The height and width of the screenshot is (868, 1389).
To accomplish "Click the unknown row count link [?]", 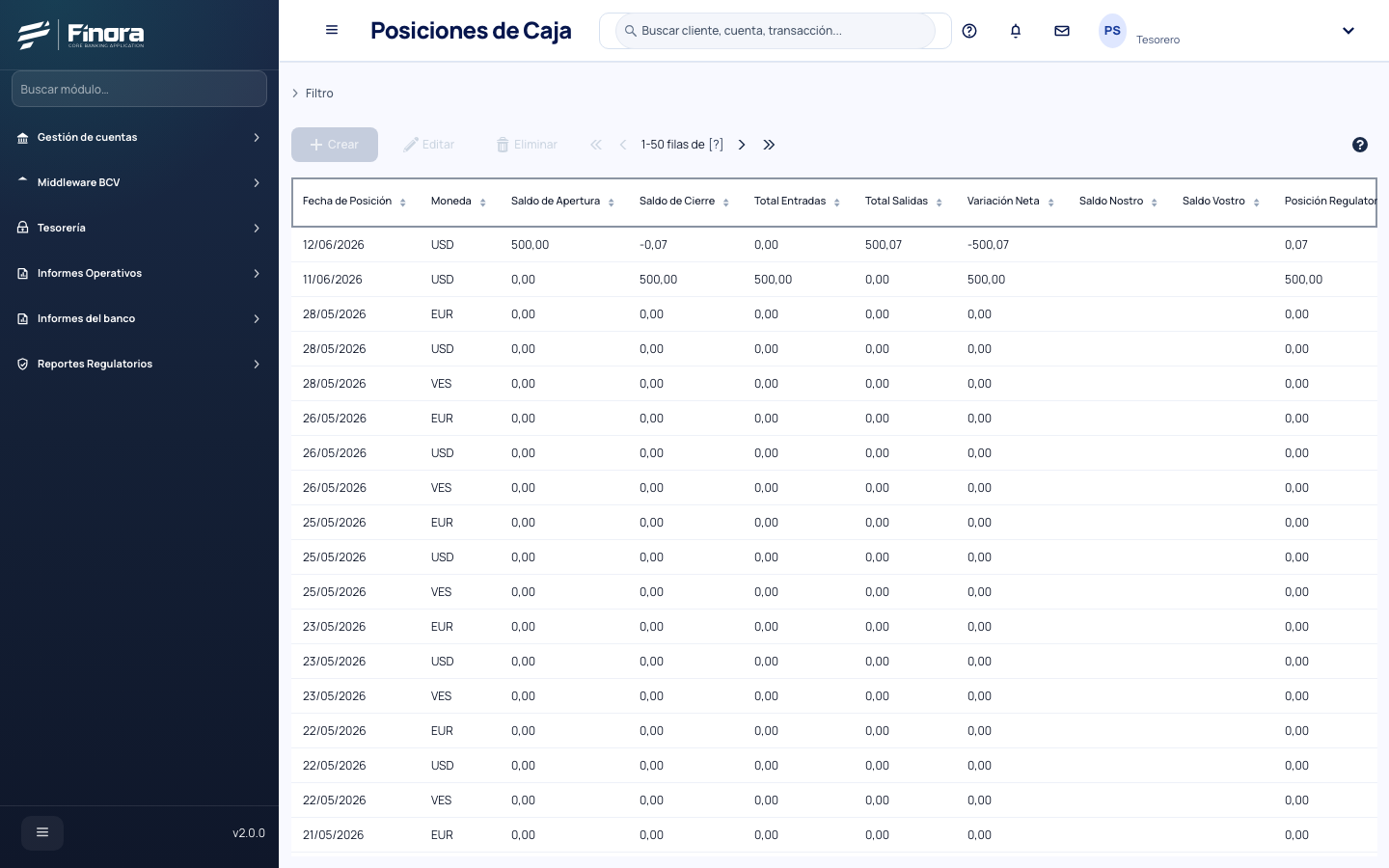I will click(716, 145).
